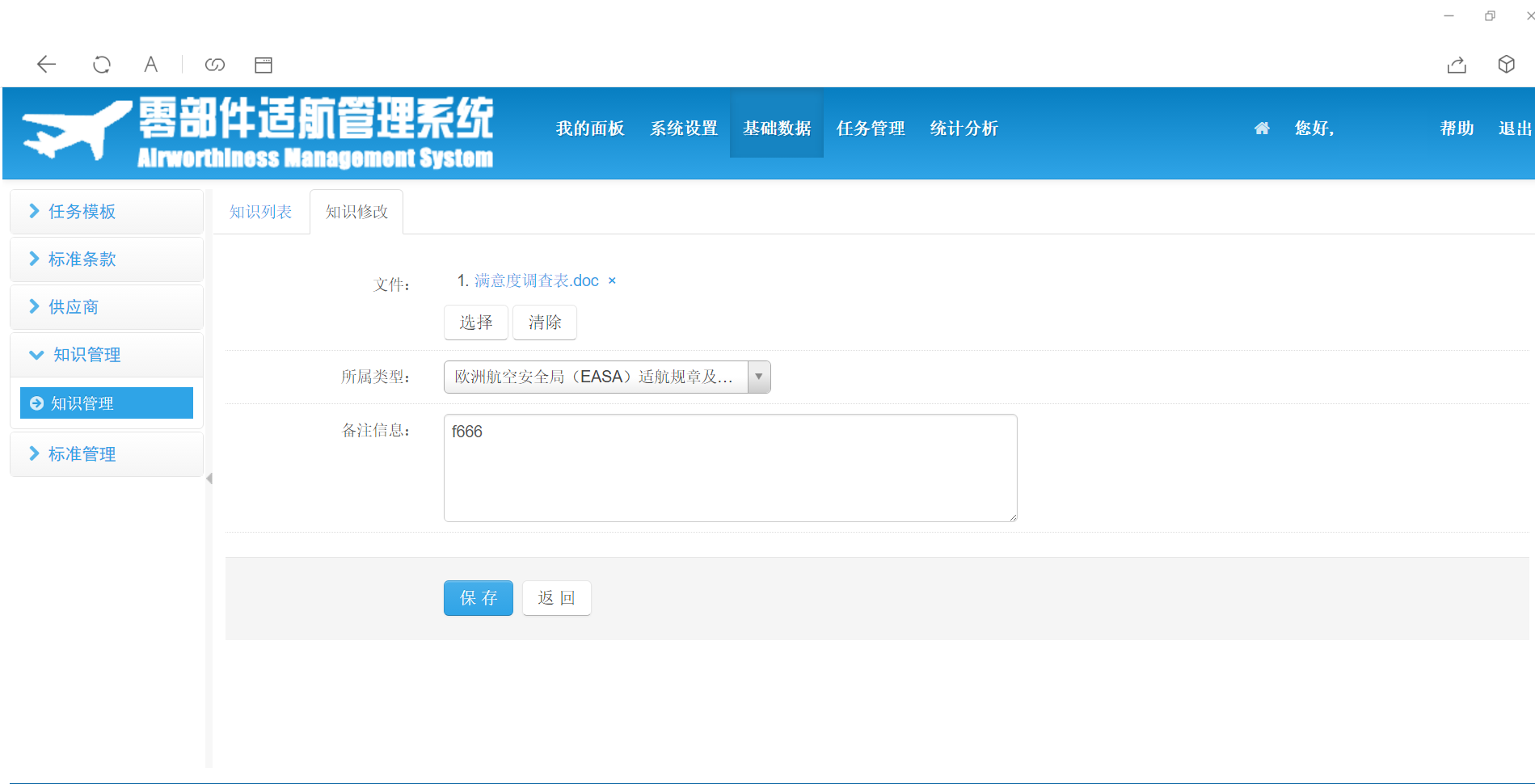
Task: Reload the page with the refresh icon
Action: coord(101,65)
